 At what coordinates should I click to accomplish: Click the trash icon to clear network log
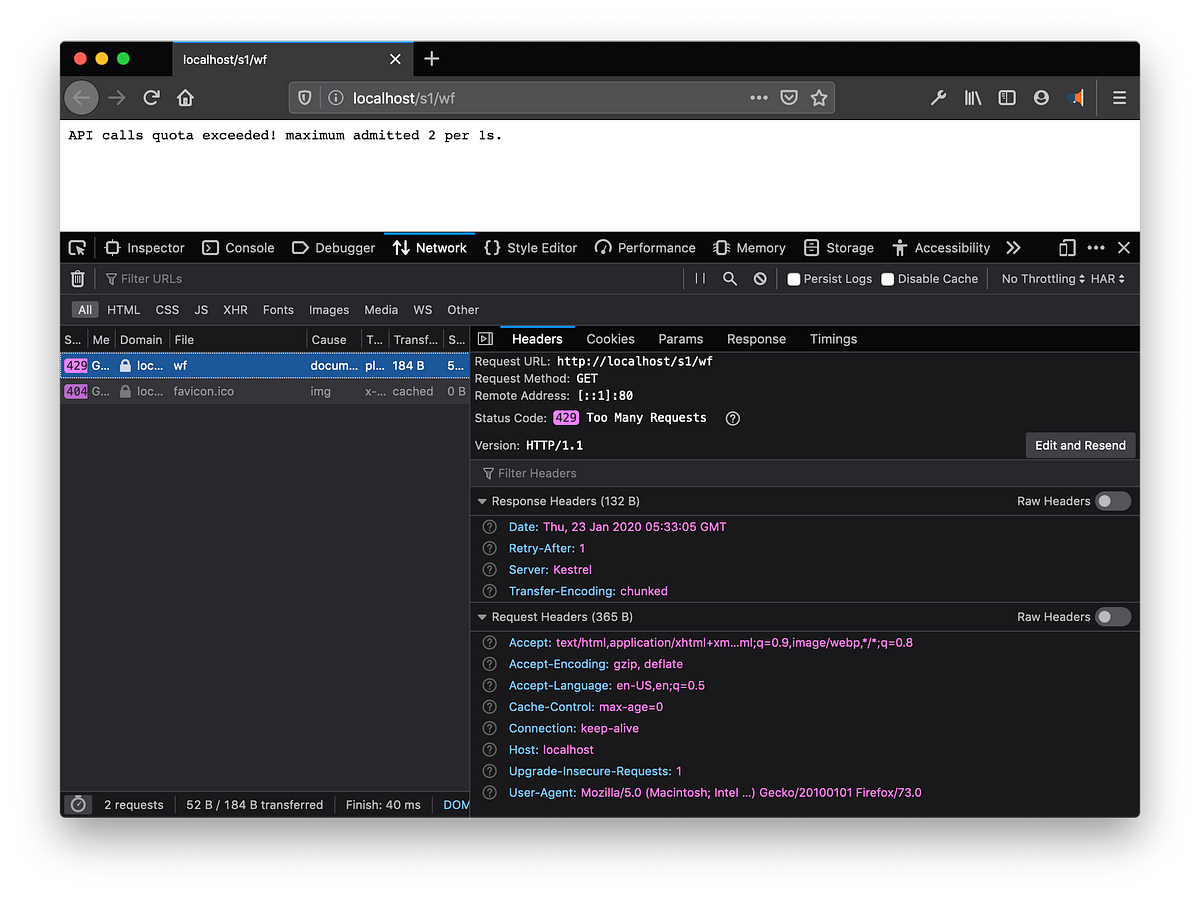[x=78, y=279]
